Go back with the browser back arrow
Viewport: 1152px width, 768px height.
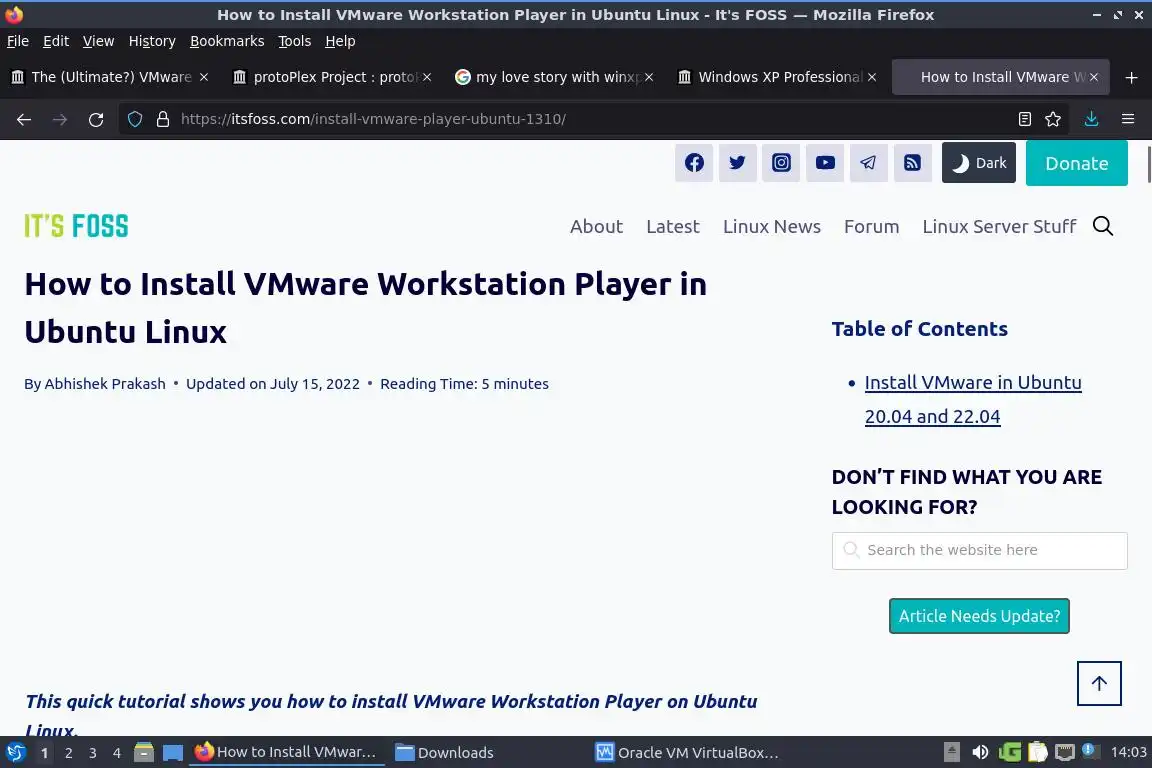tap(24, 119)
